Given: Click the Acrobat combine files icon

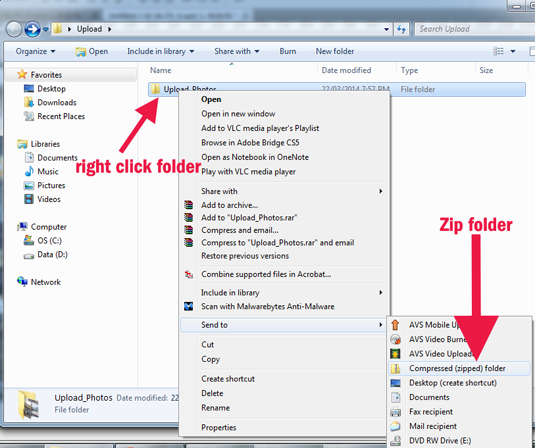Looking at the screenshot, I should click(189, 274).
